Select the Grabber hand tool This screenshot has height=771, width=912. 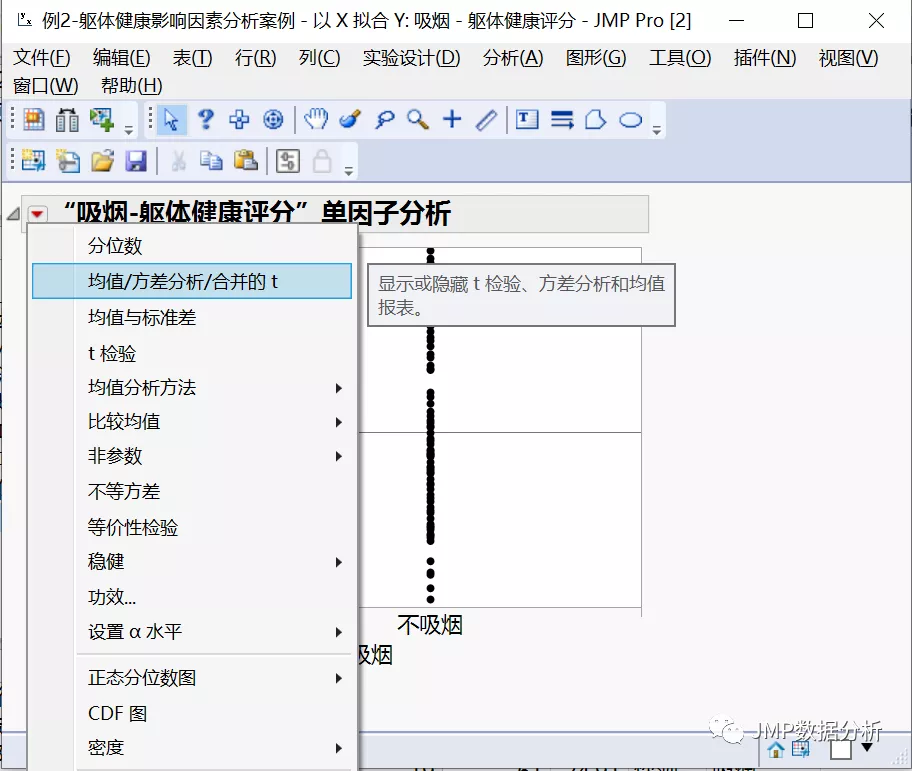pyautogui.click(x=316, y=119)
